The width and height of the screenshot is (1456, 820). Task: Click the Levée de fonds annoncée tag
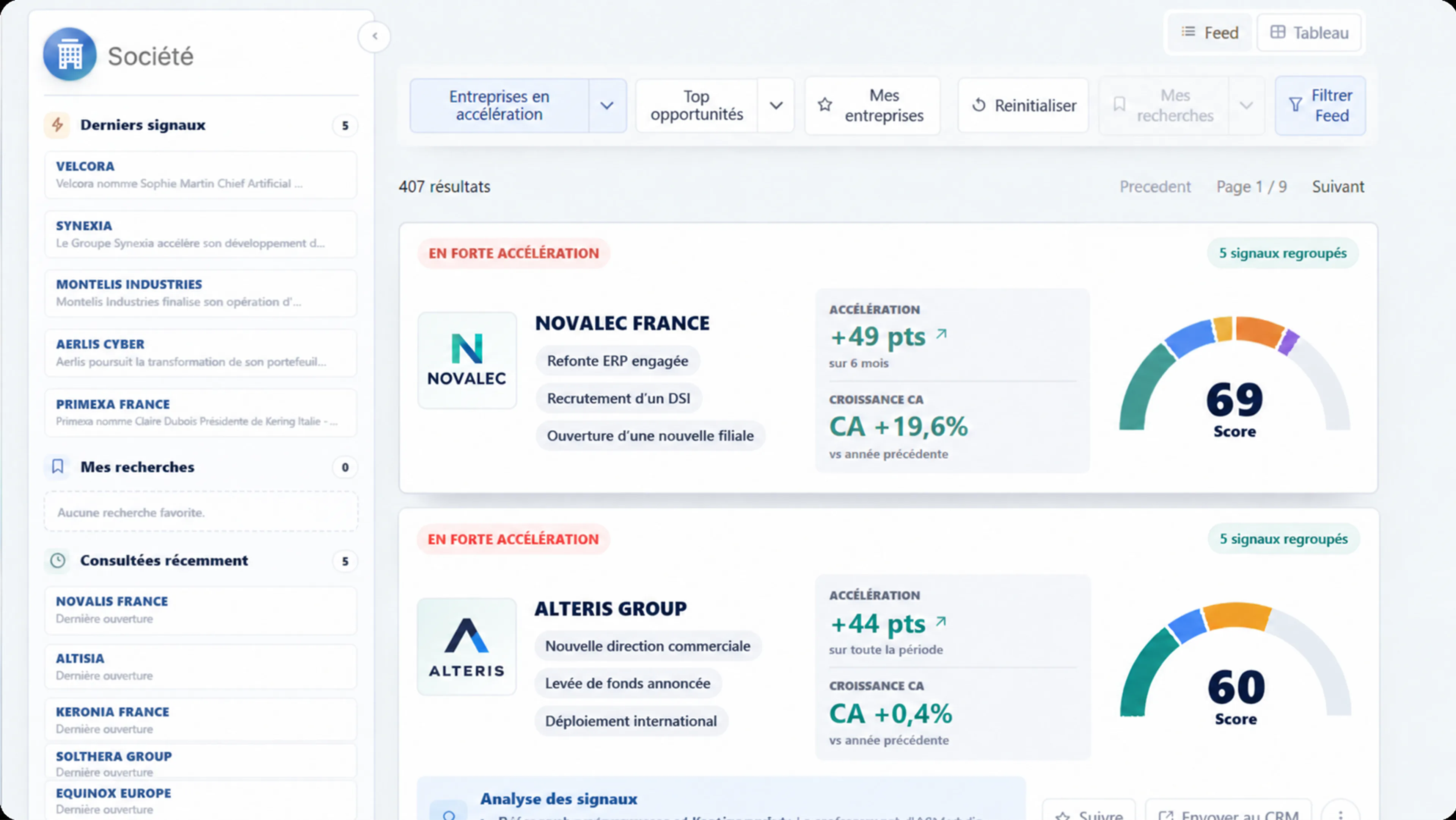(x=627, y=683)
